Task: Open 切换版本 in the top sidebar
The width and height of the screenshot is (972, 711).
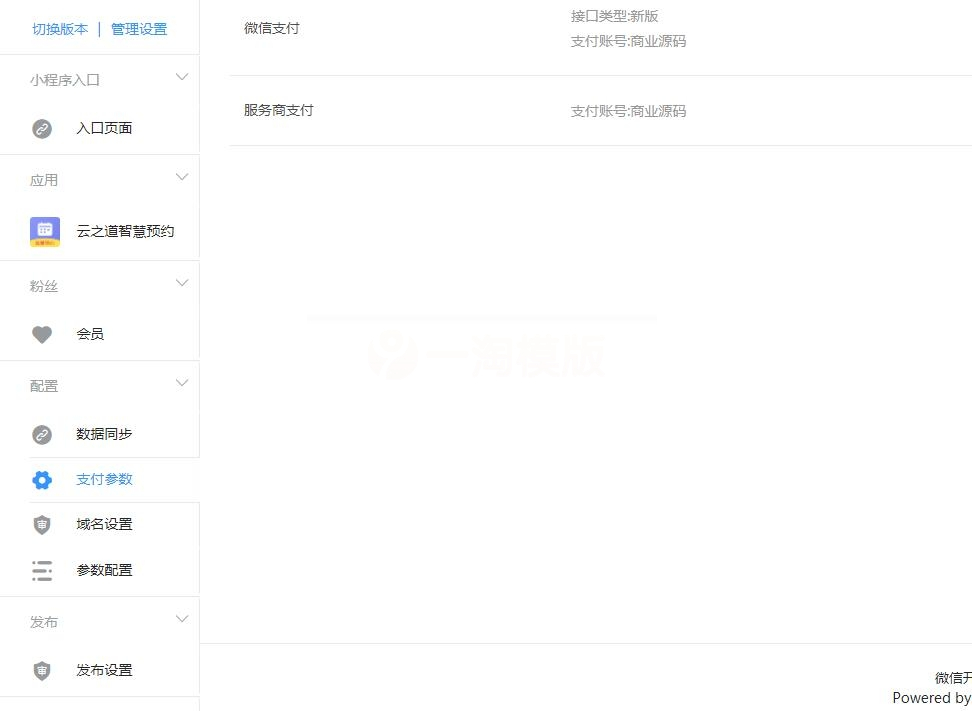Action: click(60, 29)
